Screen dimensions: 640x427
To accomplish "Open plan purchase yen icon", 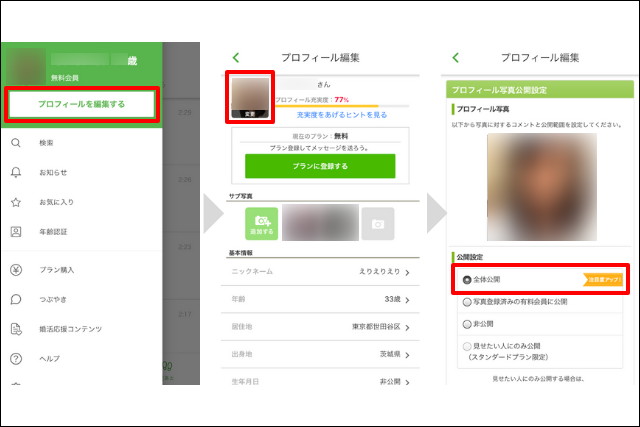I will point(16,270).
